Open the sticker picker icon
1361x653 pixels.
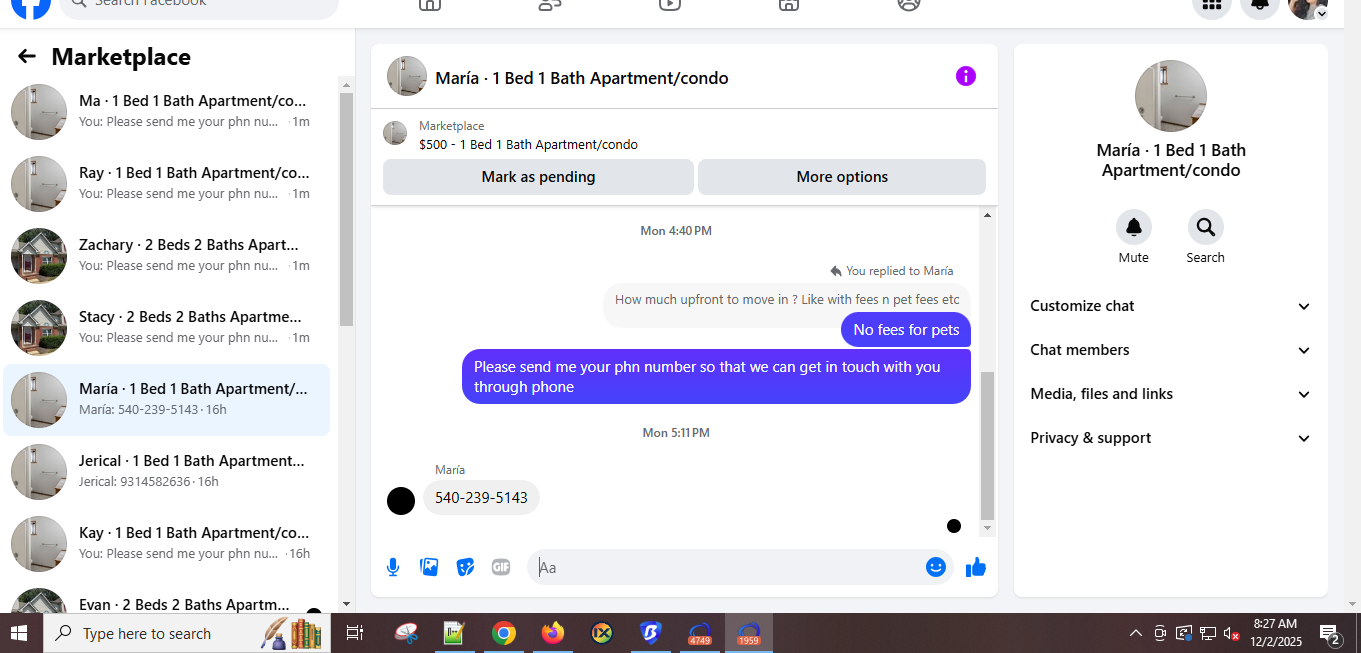tap(465, 567)
